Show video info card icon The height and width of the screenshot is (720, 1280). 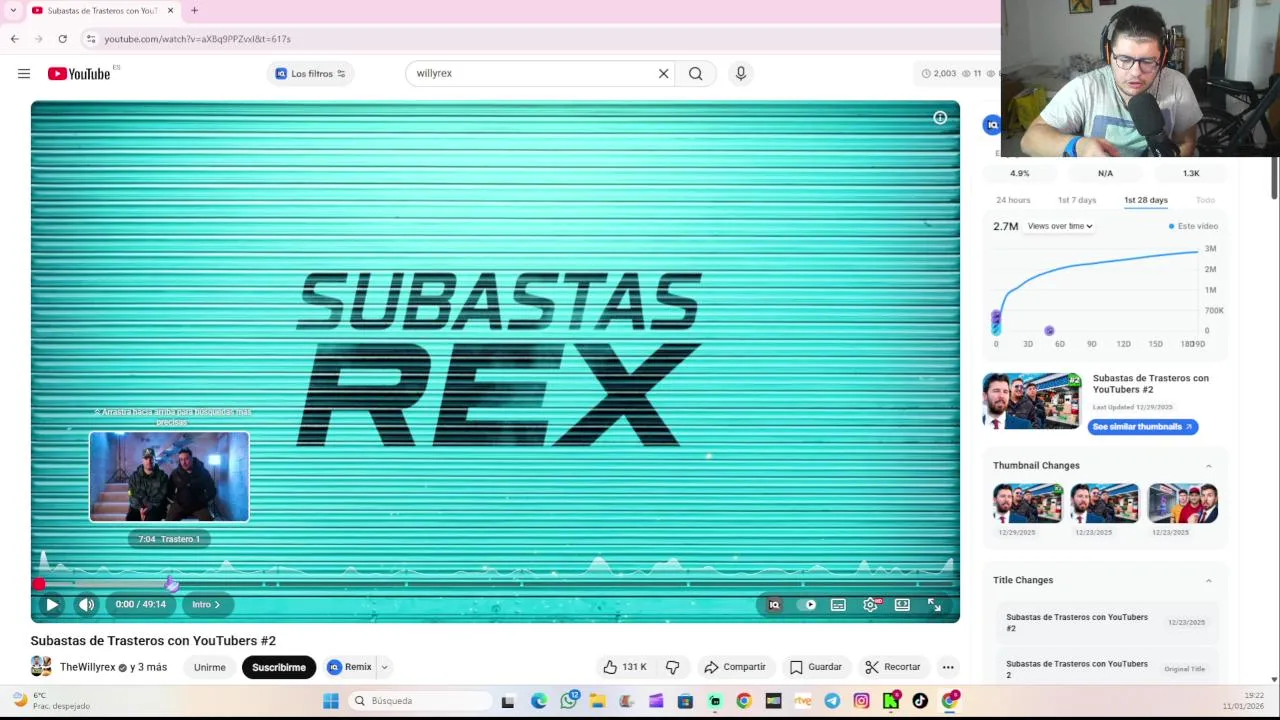tap(940, 118)
